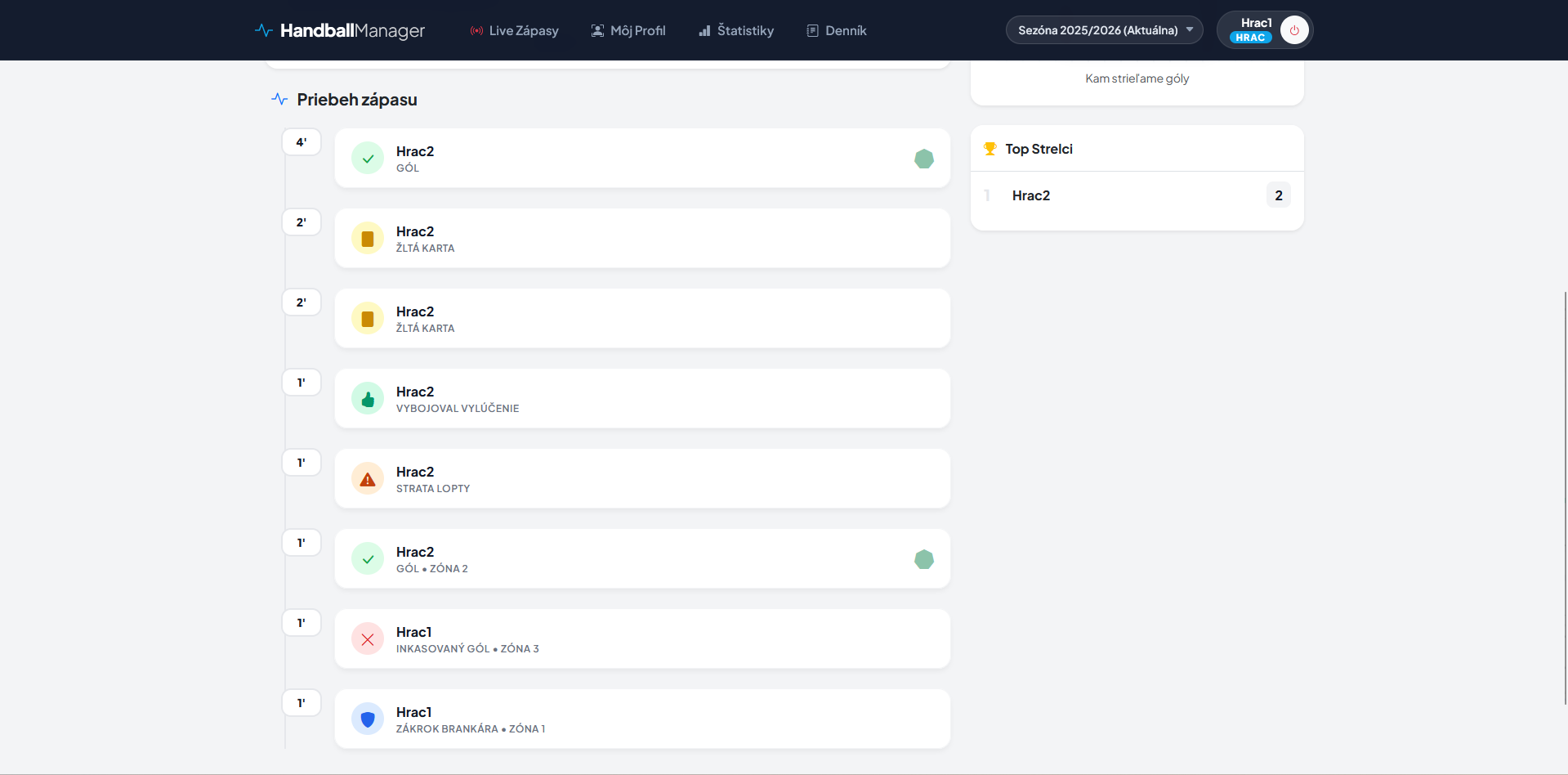Go to Môj Profil page

click(628, 30)
